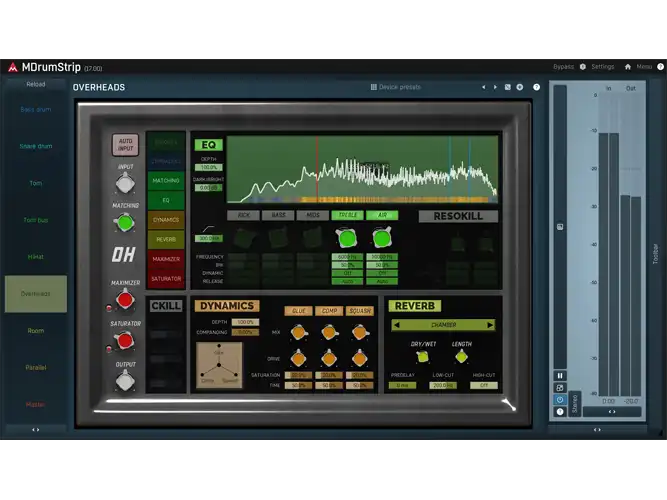Toggle the Treble EQ band
This screenshot has height=500, width=667.
click(x=347, y=215)
